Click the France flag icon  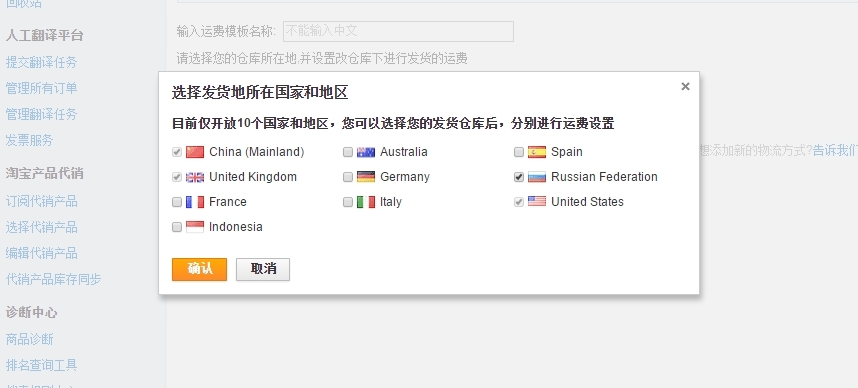coord(195,202)
